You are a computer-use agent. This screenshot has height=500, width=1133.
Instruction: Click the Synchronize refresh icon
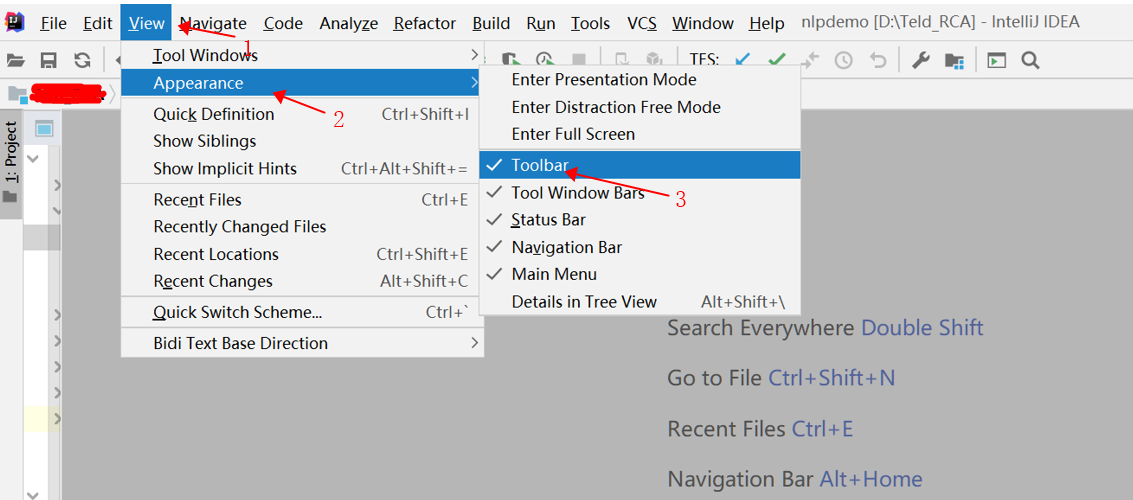(82, 60)
